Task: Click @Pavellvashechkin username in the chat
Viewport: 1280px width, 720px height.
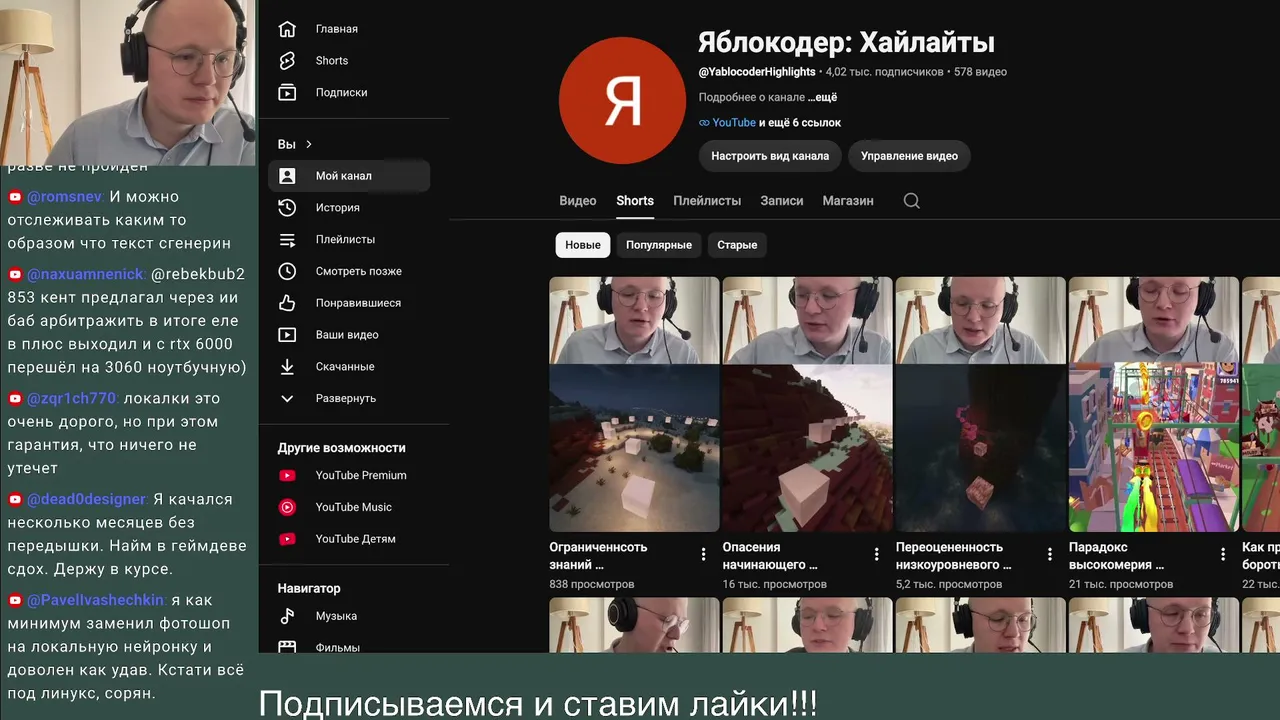Action: tap(96, 600)
